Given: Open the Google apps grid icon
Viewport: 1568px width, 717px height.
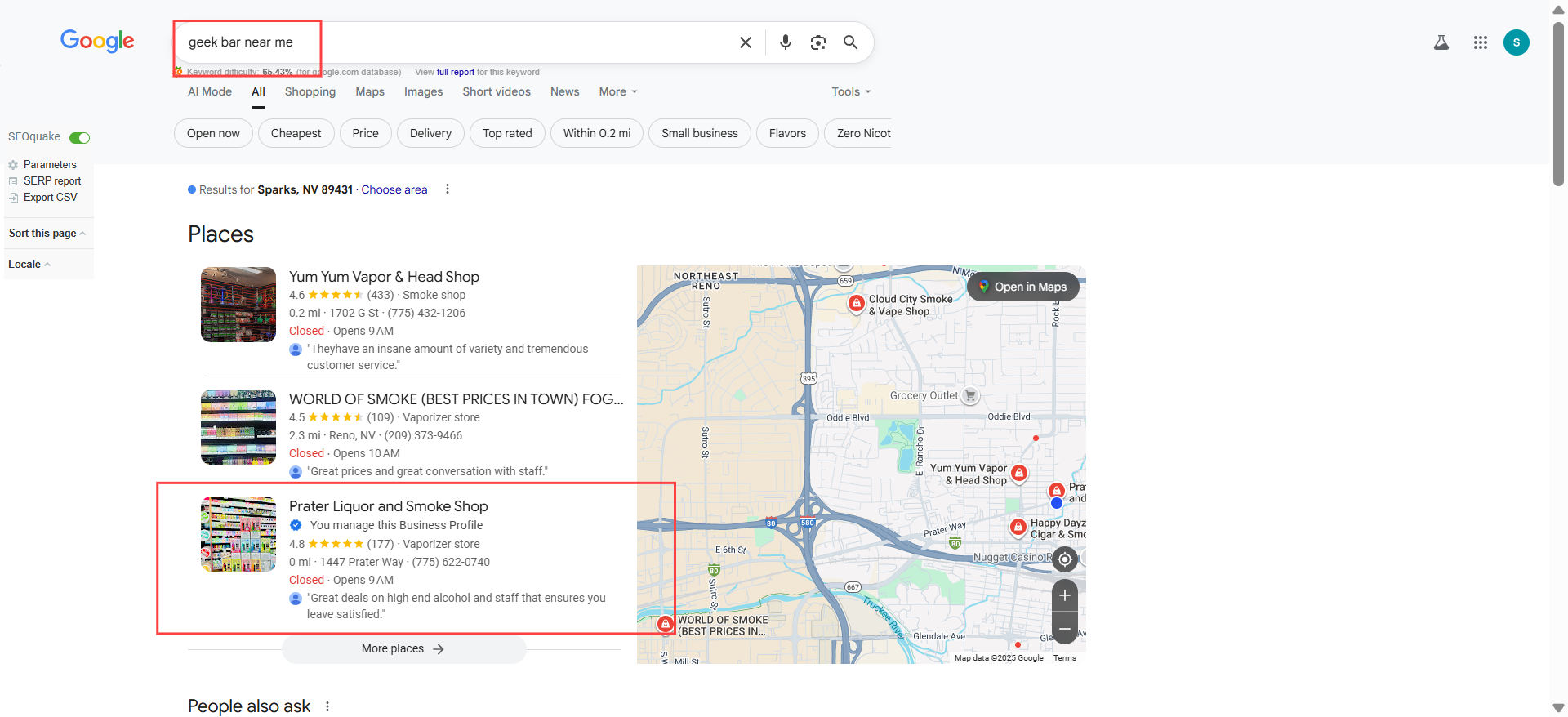Looking at the screenshot, I should (x=1480, y=42).
